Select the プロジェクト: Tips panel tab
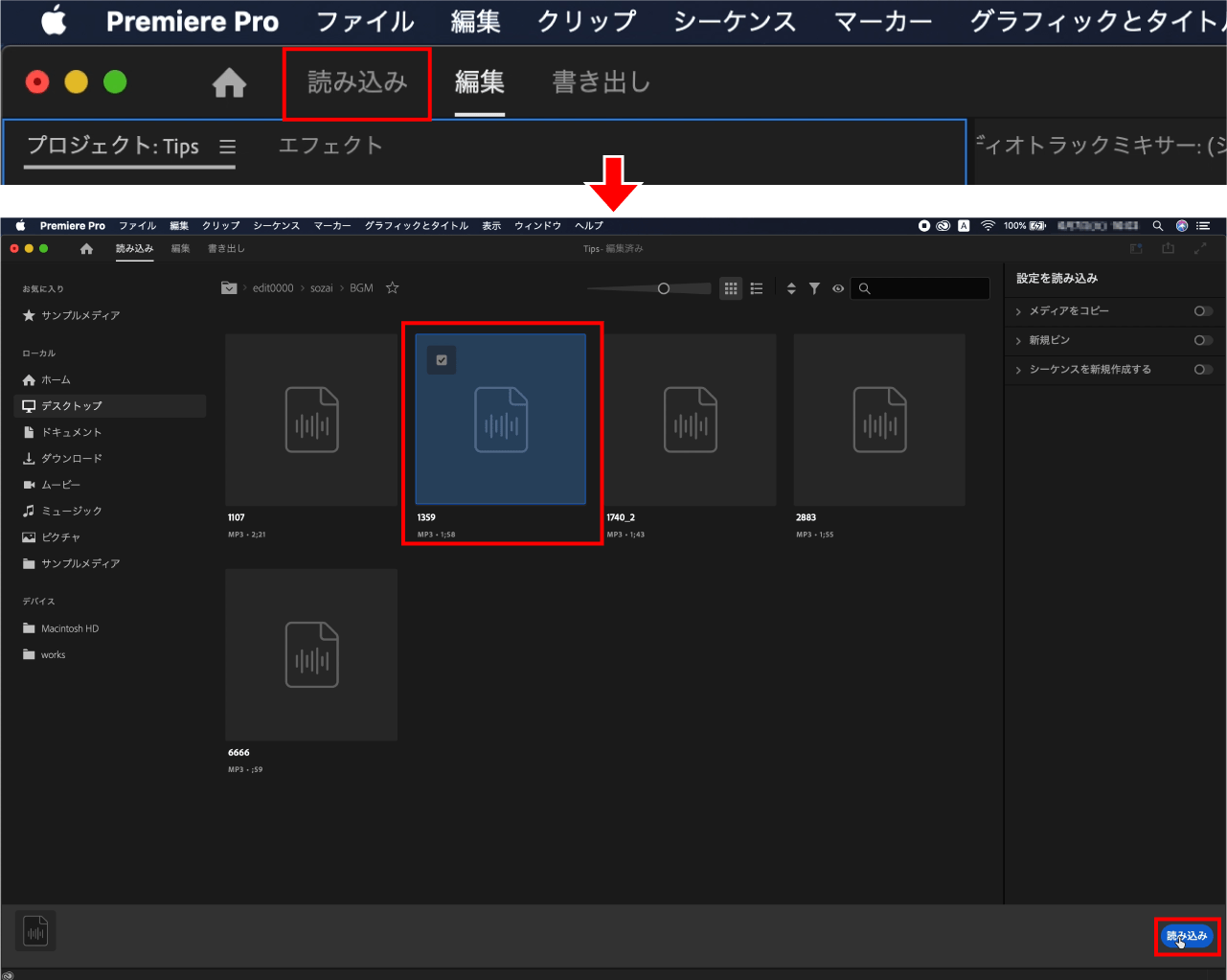The image size is (1227, 980). (113, 146)
